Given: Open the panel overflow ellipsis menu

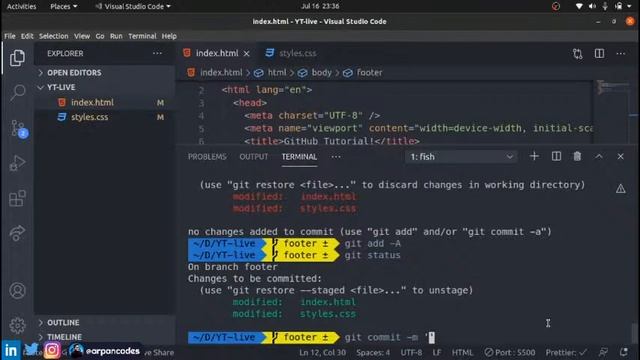Looking at the screenshot, I should (x=336, y=157).
